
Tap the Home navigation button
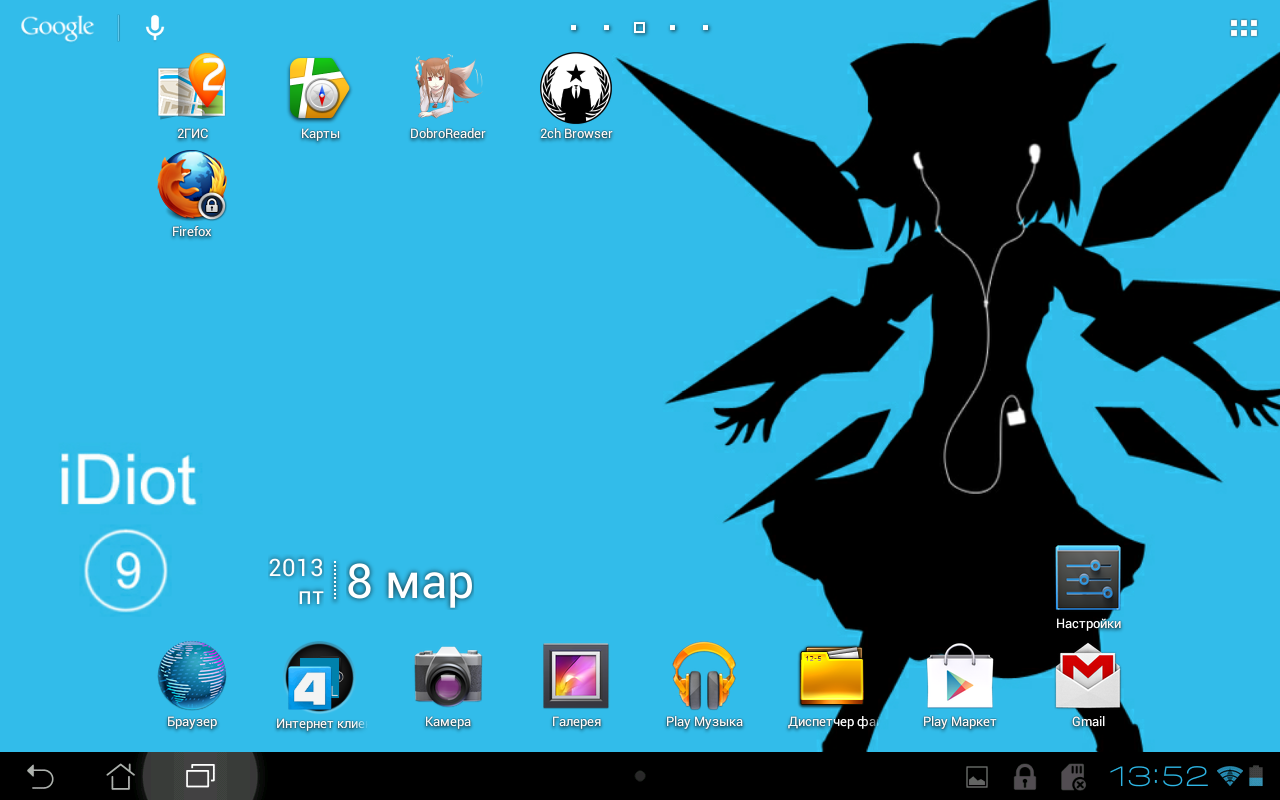click(x=120, y=776)
